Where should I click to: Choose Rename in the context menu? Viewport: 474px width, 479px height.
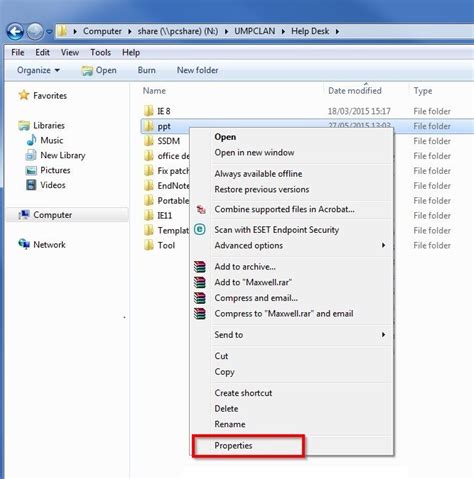point(230,424)
